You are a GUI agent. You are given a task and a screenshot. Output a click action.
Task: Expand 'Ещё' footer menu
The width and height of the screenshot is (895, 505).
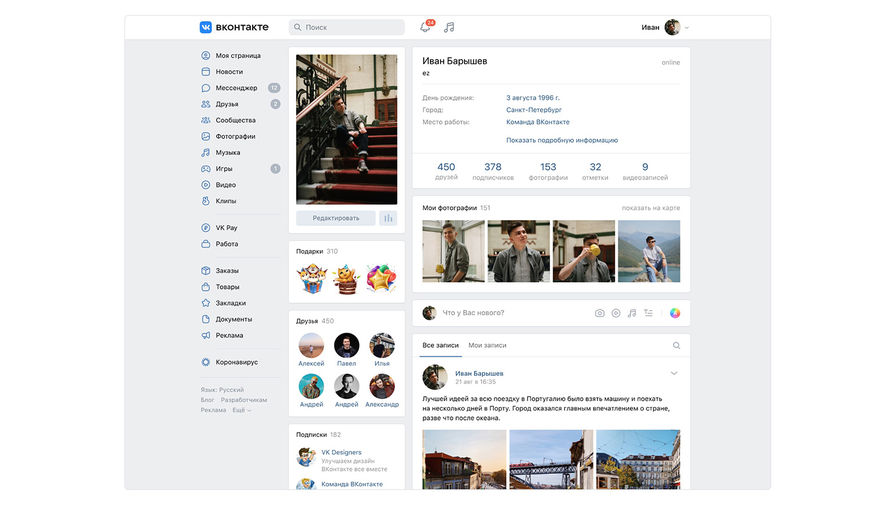(x=241, y=410)
